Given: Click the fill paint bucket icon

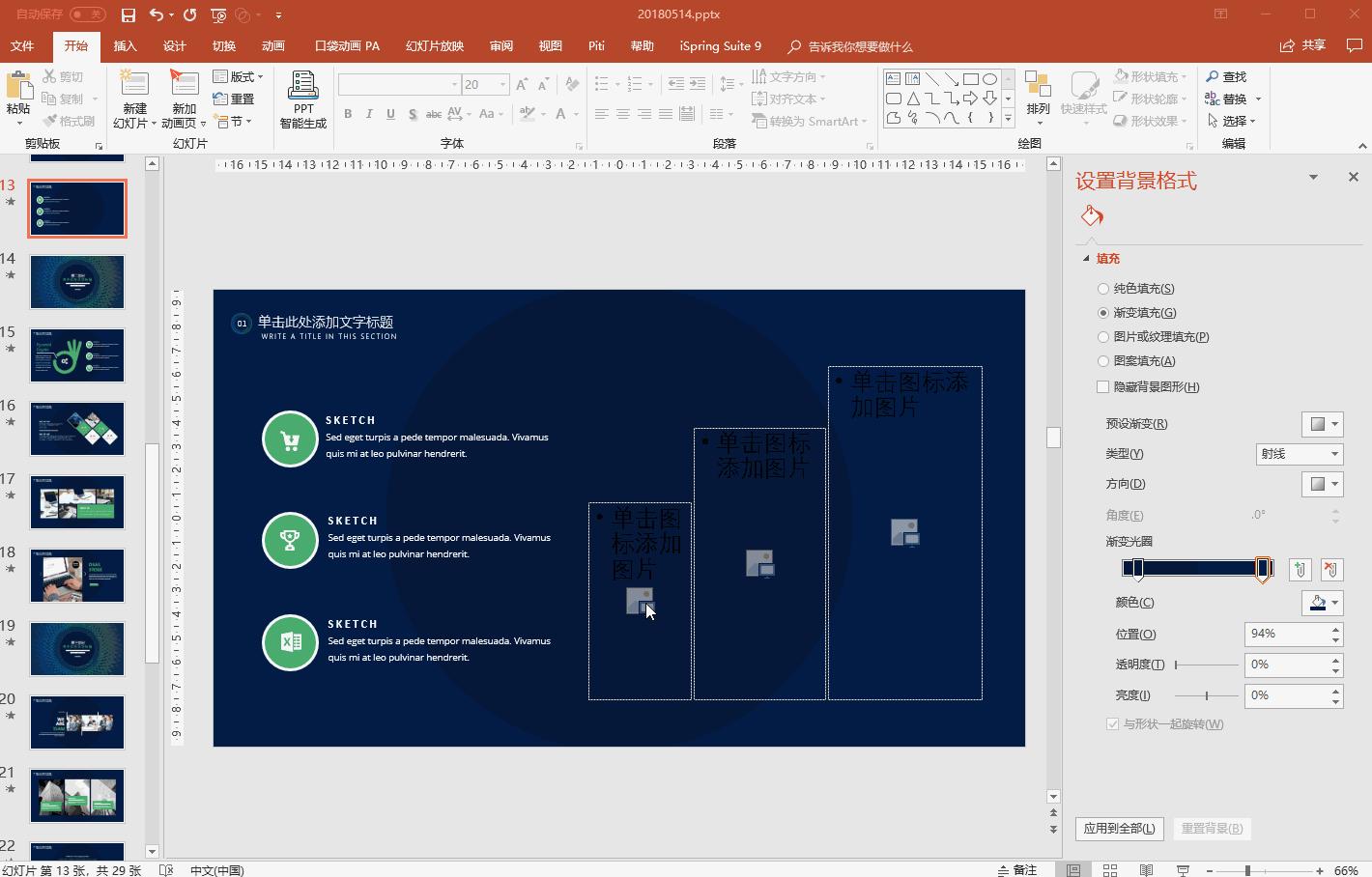Looking at the screenshot, I should [x=1092, y=215].
